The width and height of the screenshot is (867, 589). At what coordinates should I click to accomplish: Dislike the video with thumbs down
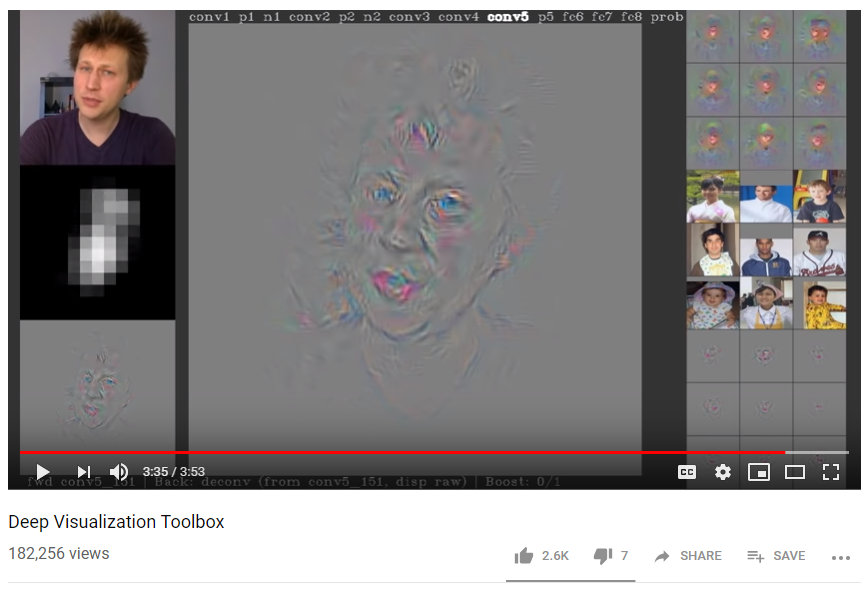(603, 556)
